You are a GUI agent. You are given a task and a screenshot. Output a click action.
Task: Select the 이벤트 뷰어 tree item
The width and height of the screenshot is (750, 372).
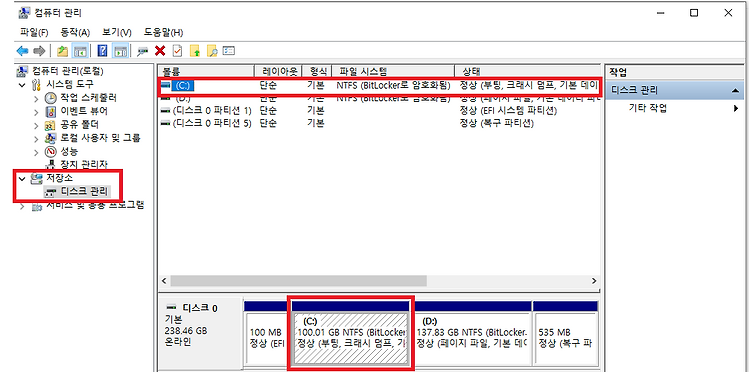84,111
